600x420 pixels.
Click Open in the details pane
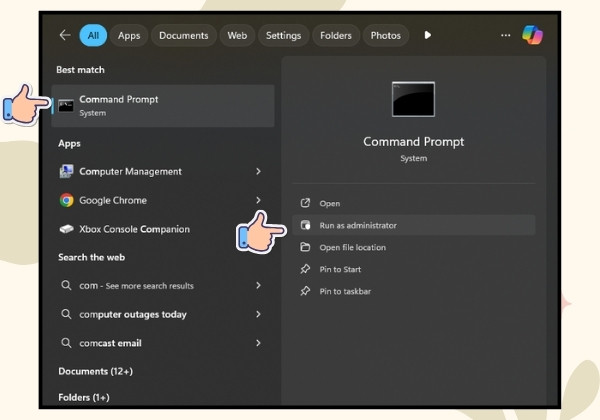[414, 203]
